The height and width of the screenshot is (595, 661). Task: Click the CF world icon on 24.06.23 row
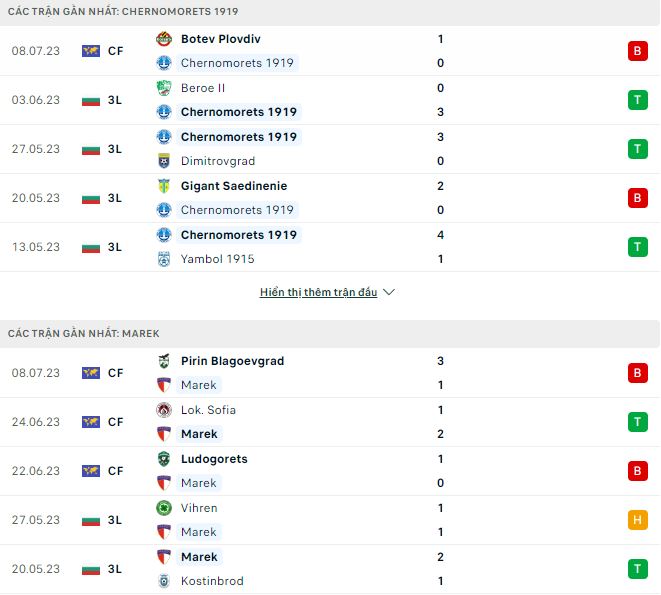[x=91, y=422]
